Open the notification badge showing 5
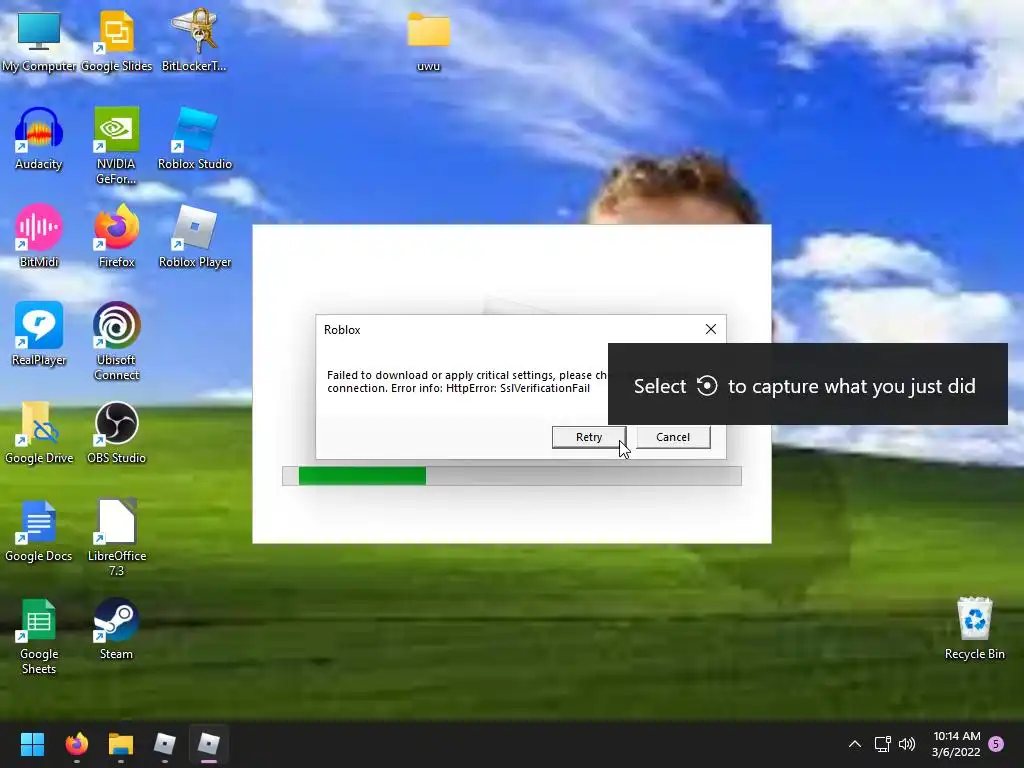This screenshot has height=768, width=1024. (x=996, y=744)
